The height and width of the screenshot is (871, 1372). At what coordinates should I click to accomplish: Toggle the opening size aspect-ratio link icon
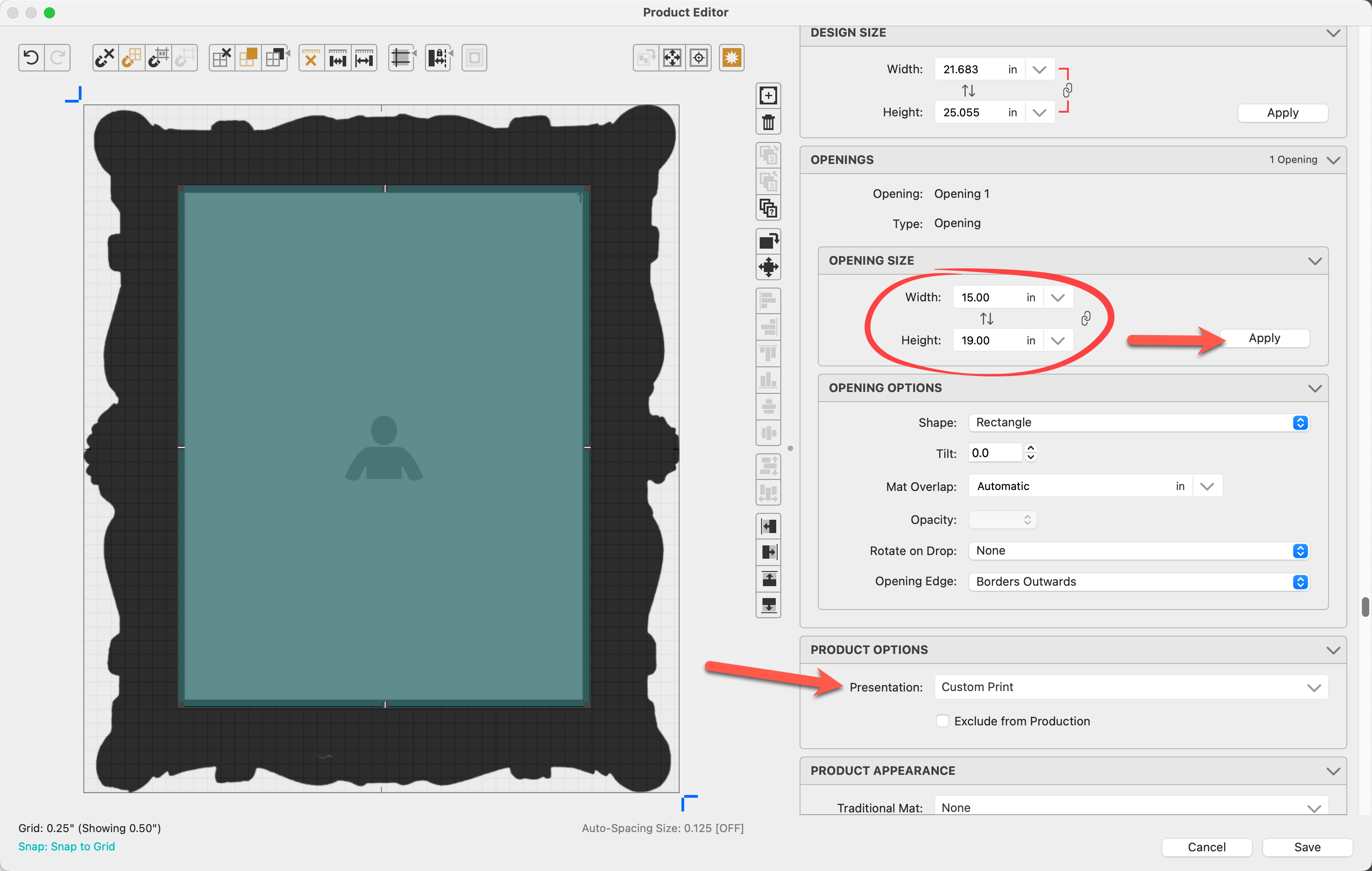coord(1085,318)
